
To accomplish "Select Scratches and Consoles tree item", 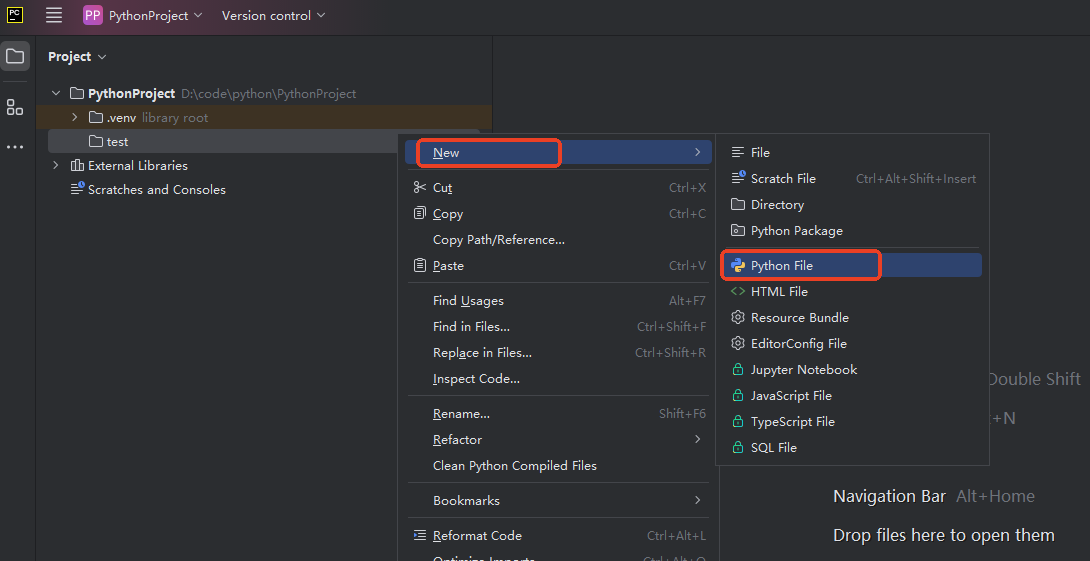I will [156, 190].
